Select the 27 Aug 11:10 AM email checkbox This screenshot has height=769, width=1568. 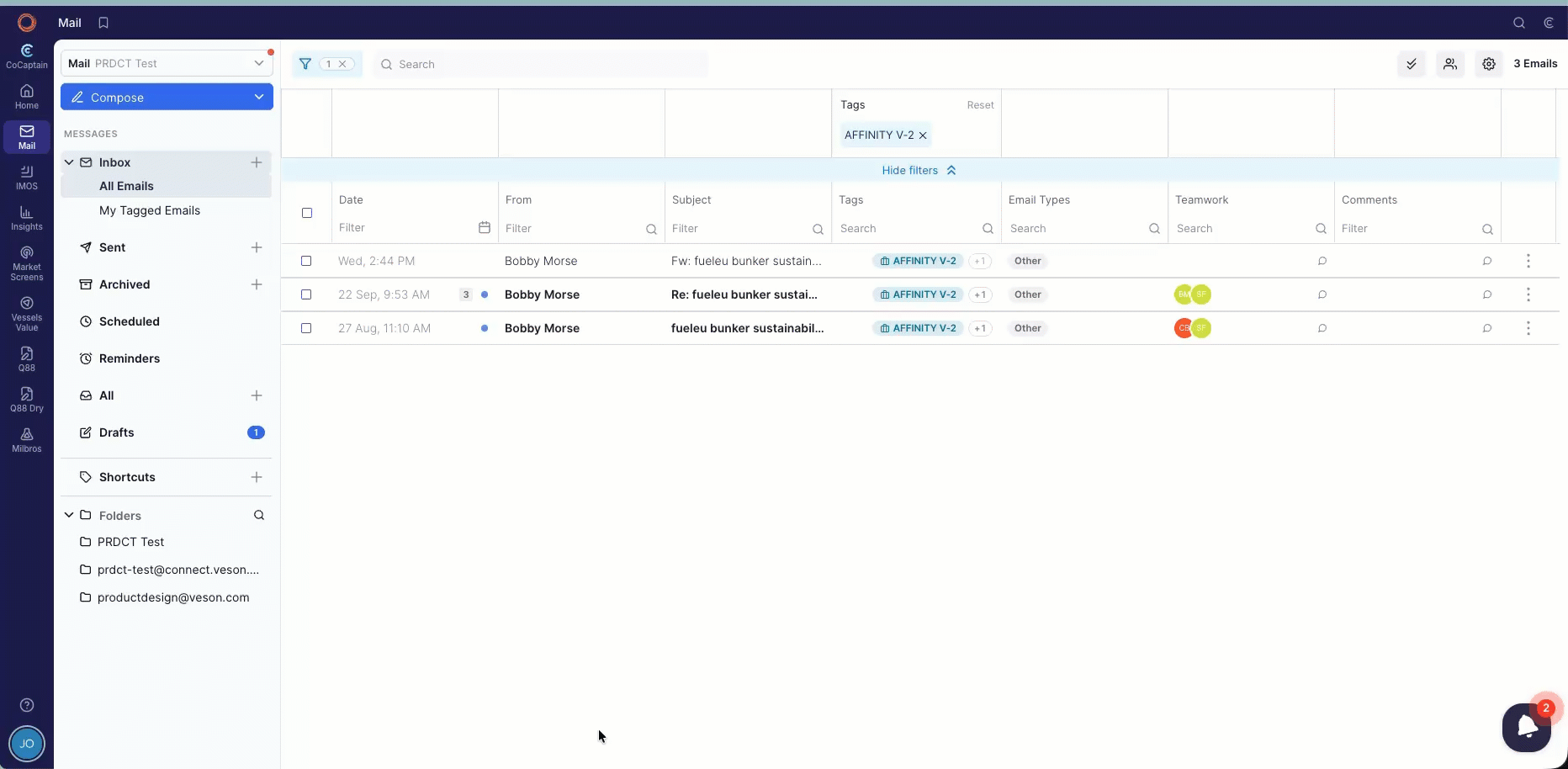click(306, 328)
